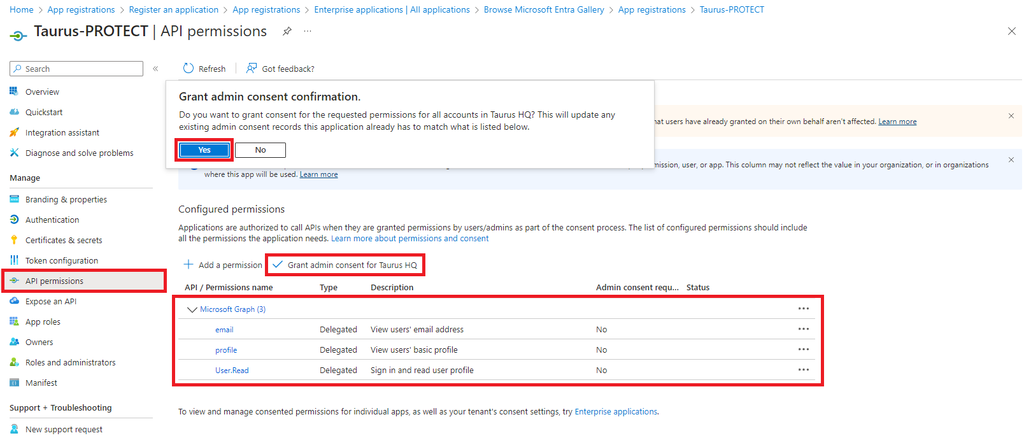Open ellipsis menu for User.Read permission

(803, 369)
